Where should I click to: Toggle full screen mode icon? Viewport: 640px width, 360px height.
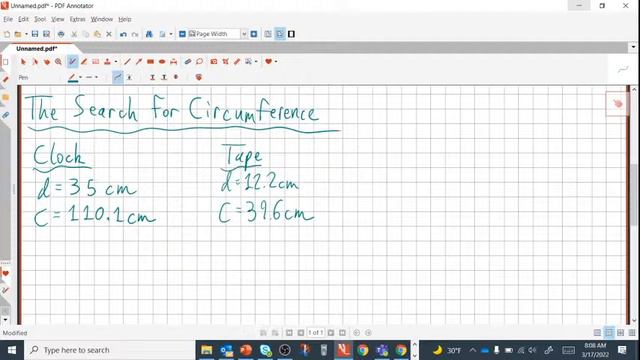pos(291,34)
